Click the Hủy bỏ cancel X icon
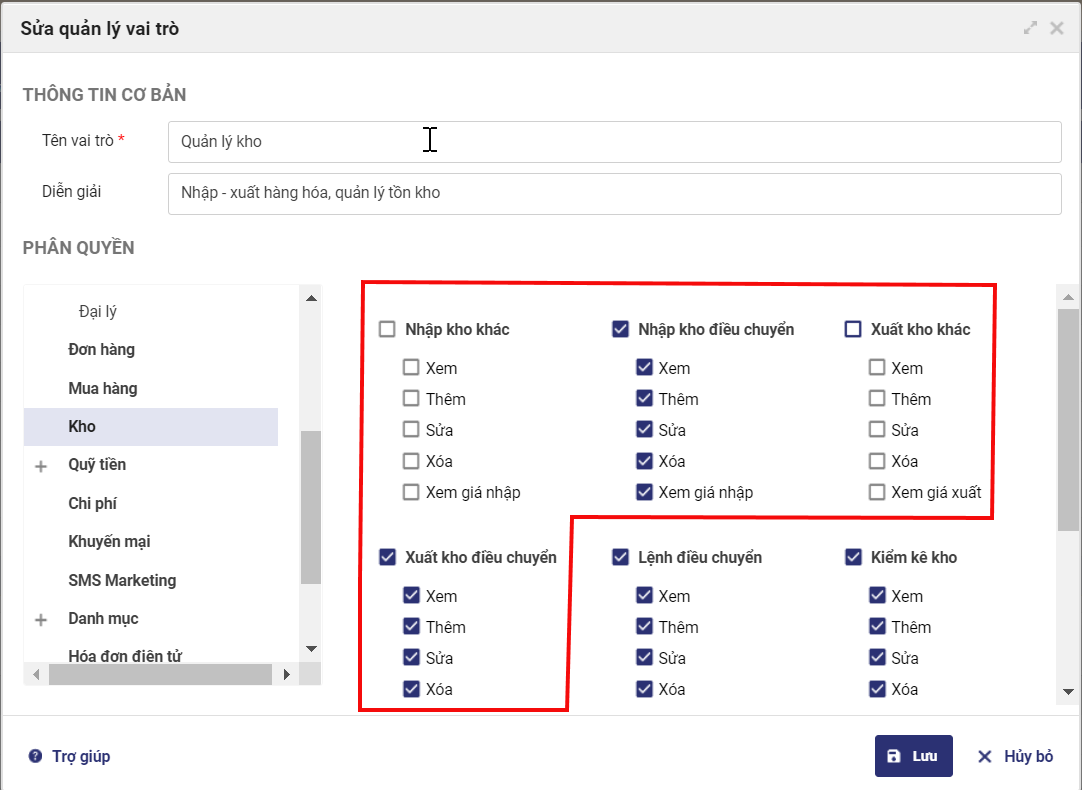1082x790 pixels. (x=985, y=756)
